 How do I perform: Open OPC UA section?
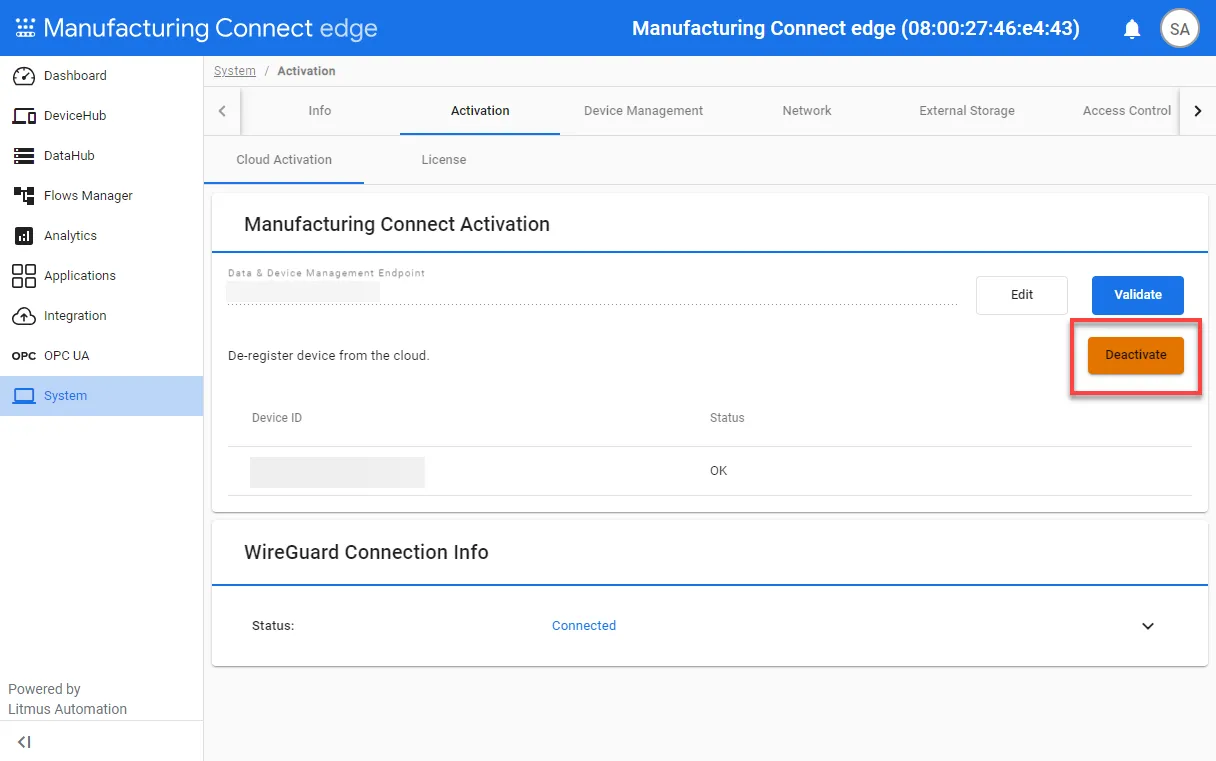[x=101, y=356]
